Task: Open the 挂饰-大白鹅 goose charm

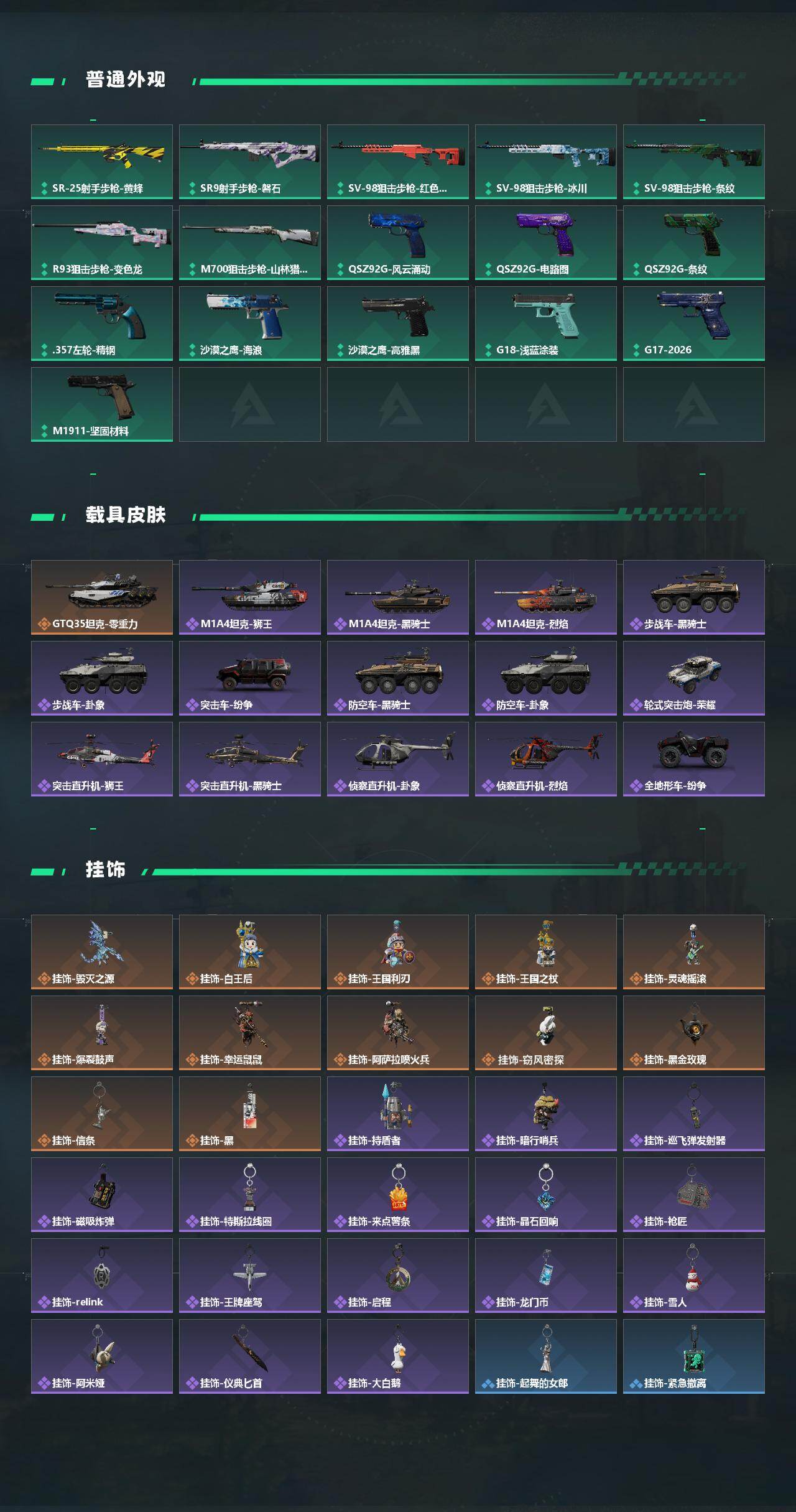Action: pyautogui.click(x=398, y=1356)
